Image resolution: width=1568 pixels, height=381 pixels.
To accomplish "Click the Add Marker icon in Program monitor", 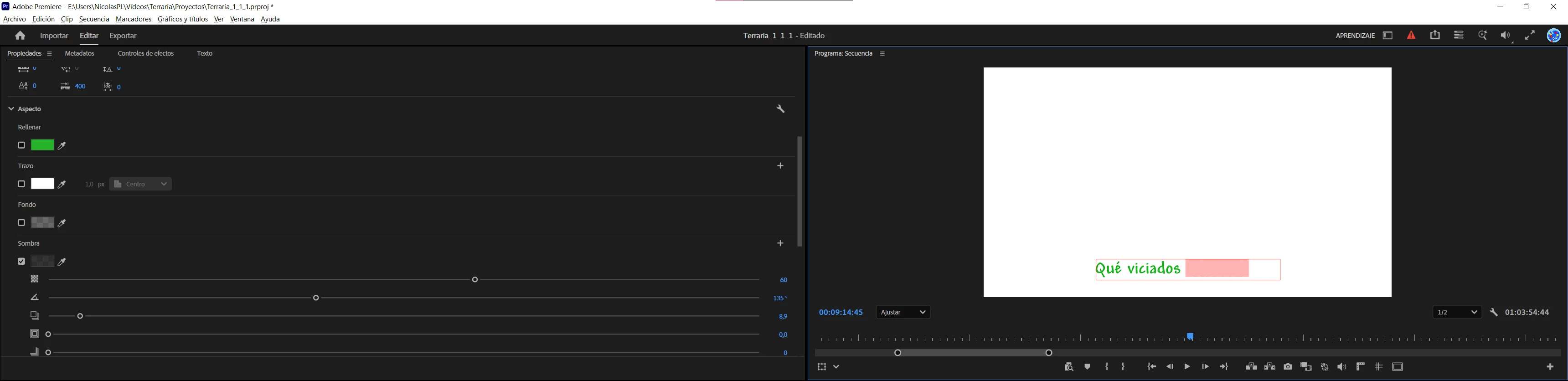I will 1088,367.
